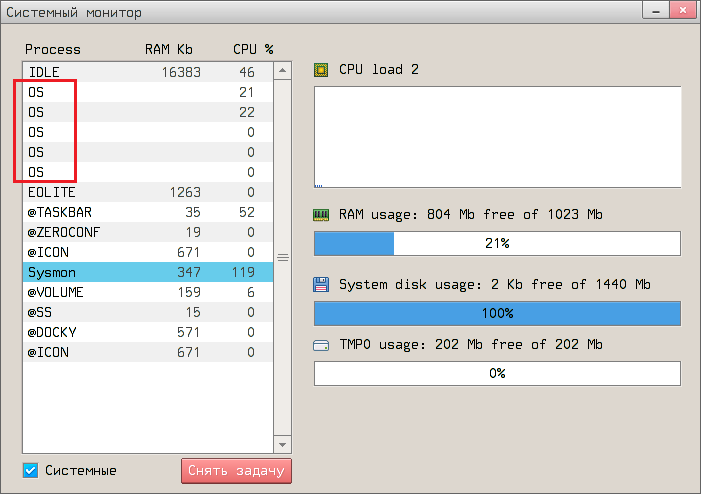Click the process list scroll down arrow
Screen dimensions: 701x494
pos(283,444)
